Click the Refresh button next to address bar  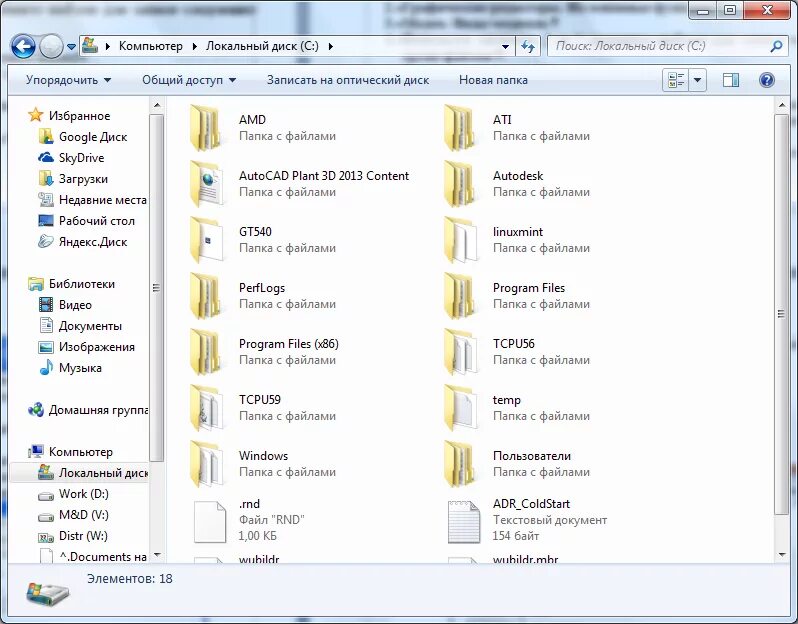click(528, 46)
